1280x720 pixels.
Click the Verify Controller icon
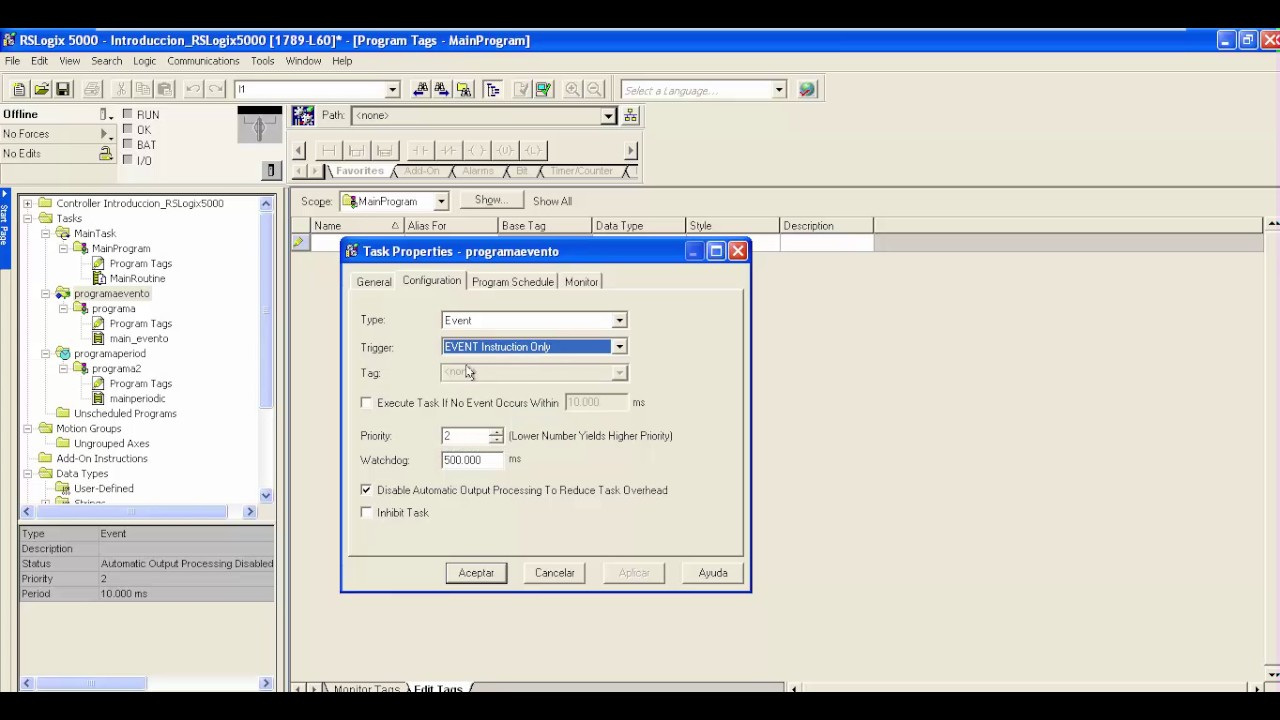pos(543,90)
